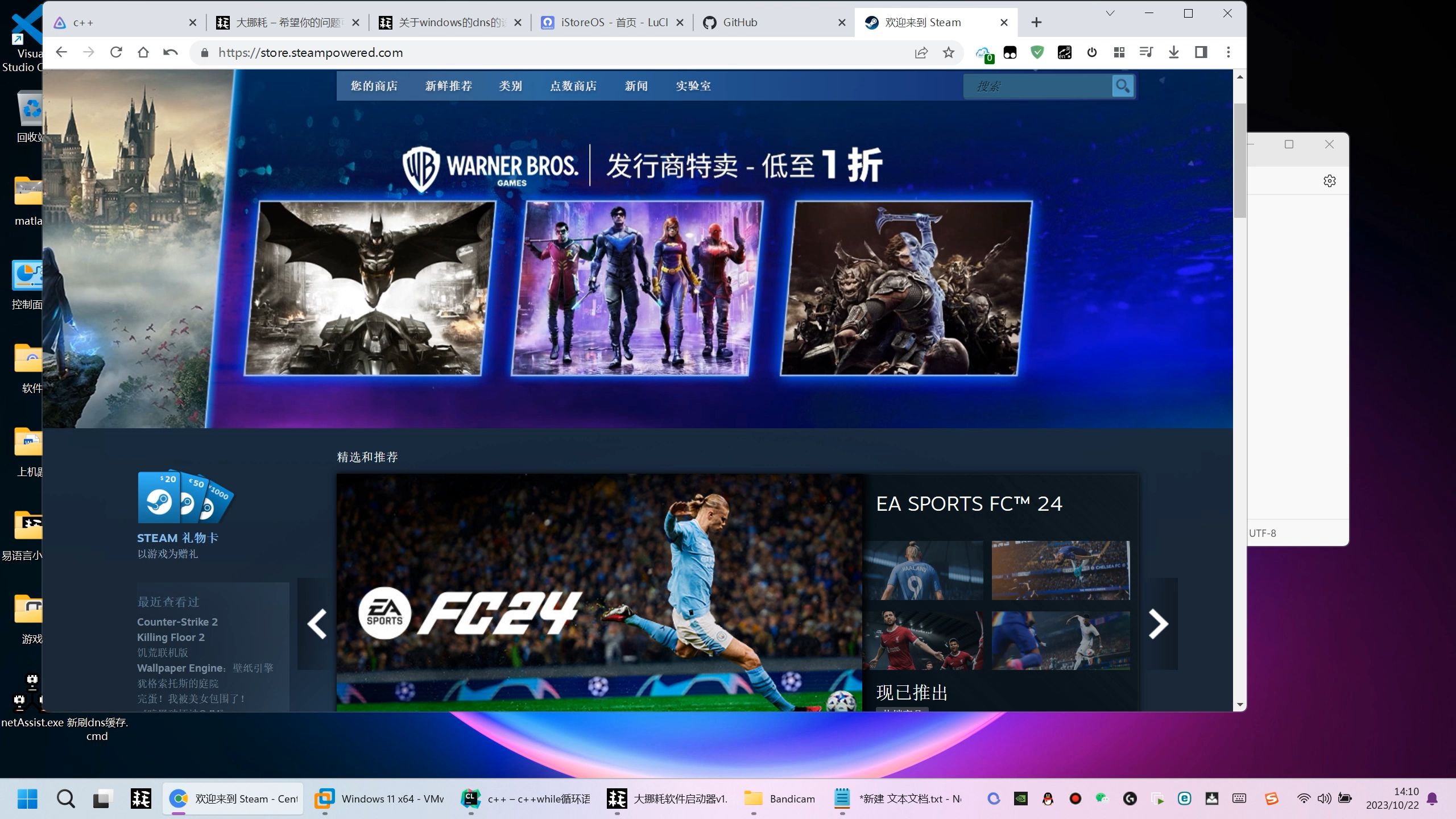This screenshot has width=1456, height=819.
Task: Open the browser three-dot menu
Action: [x=1228, y=52]
